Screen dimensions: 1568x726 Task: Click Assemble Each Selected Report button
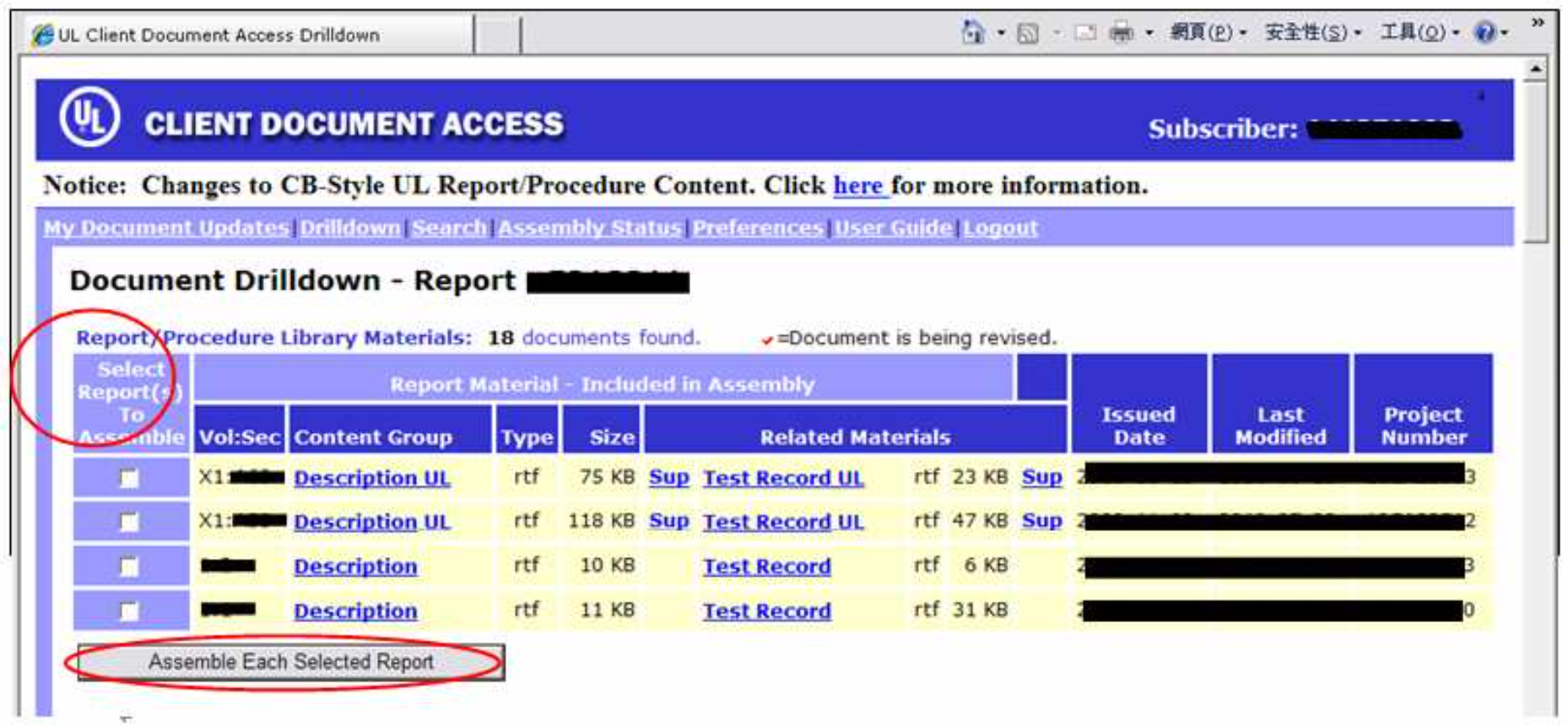[x=291, y=662]
